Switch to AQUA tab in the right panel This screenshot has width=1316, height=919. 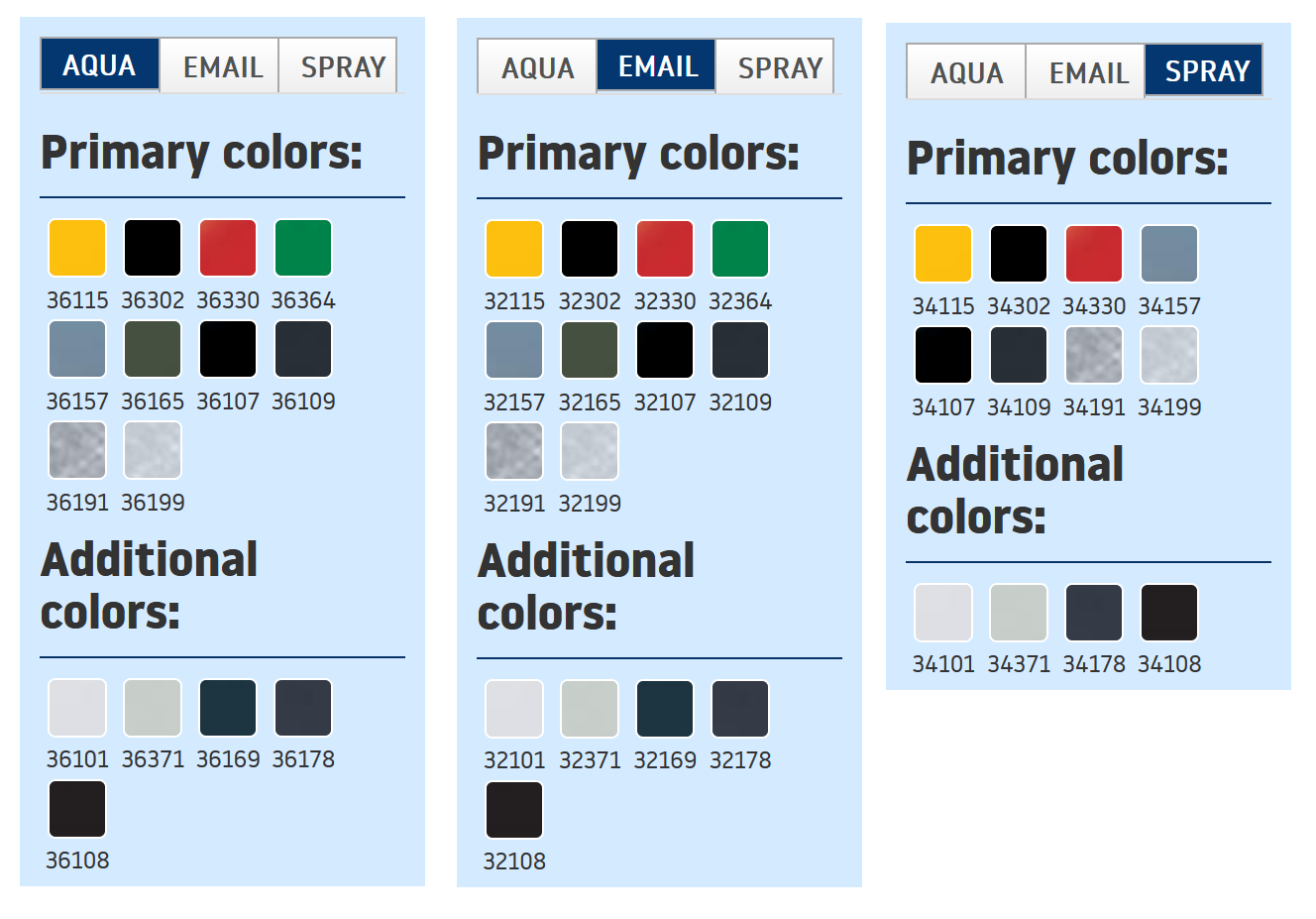(x=966, y=72)
